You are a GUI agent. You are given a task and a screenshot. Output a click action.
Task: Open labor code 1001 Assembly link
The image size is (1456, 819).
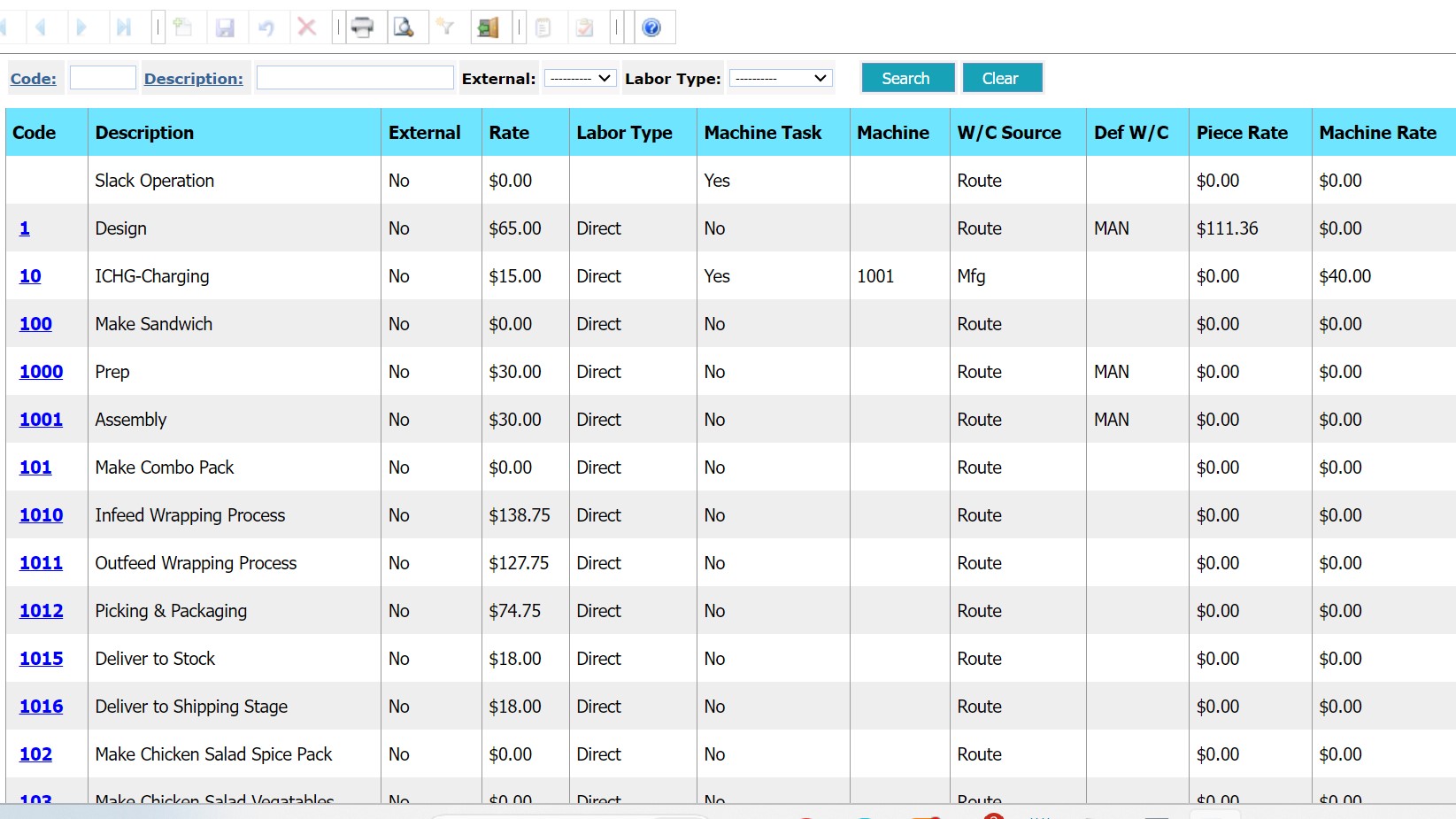(x=41, y=419)
